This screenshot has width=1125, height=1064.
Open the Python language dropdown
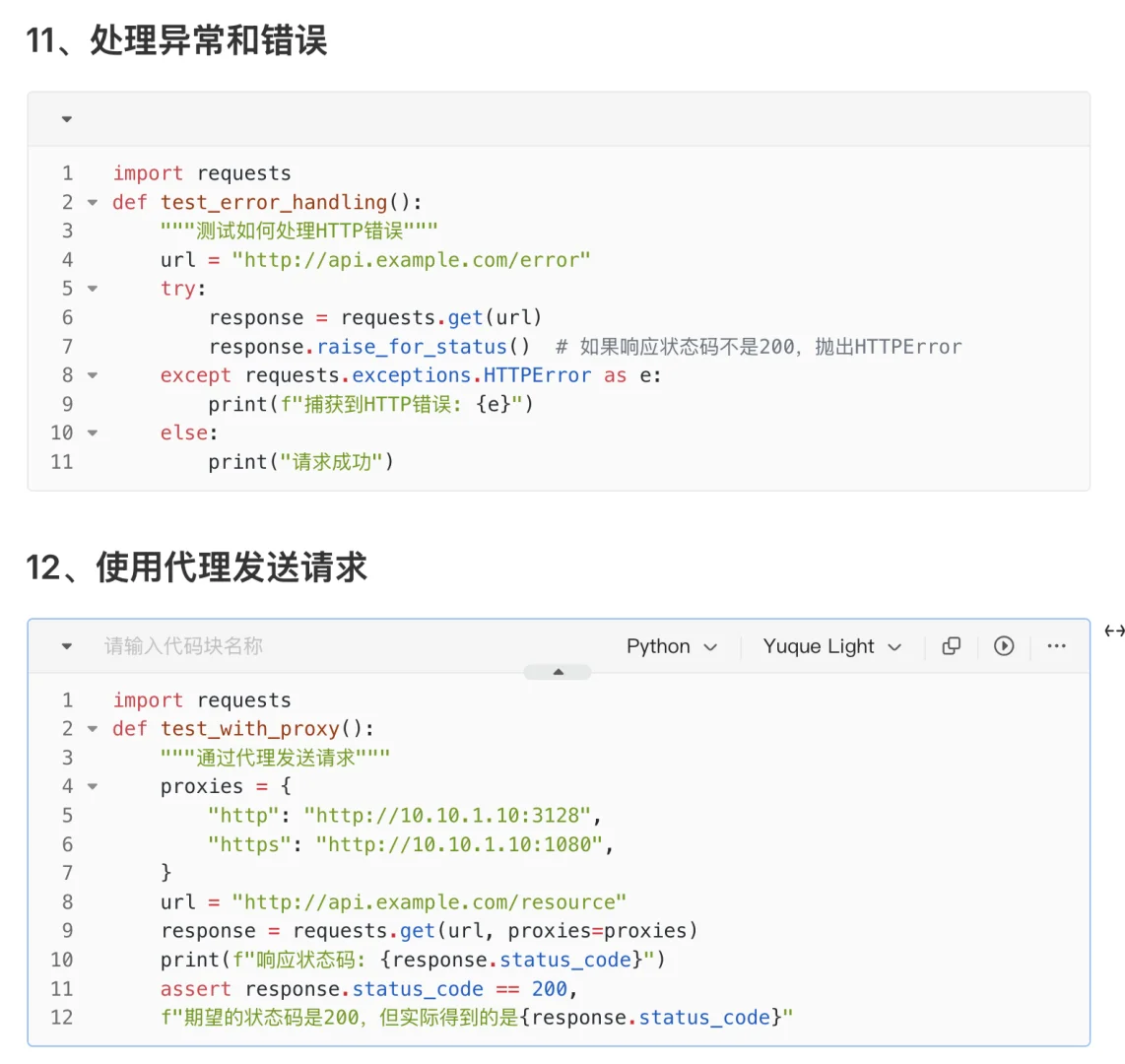(672, 646)
